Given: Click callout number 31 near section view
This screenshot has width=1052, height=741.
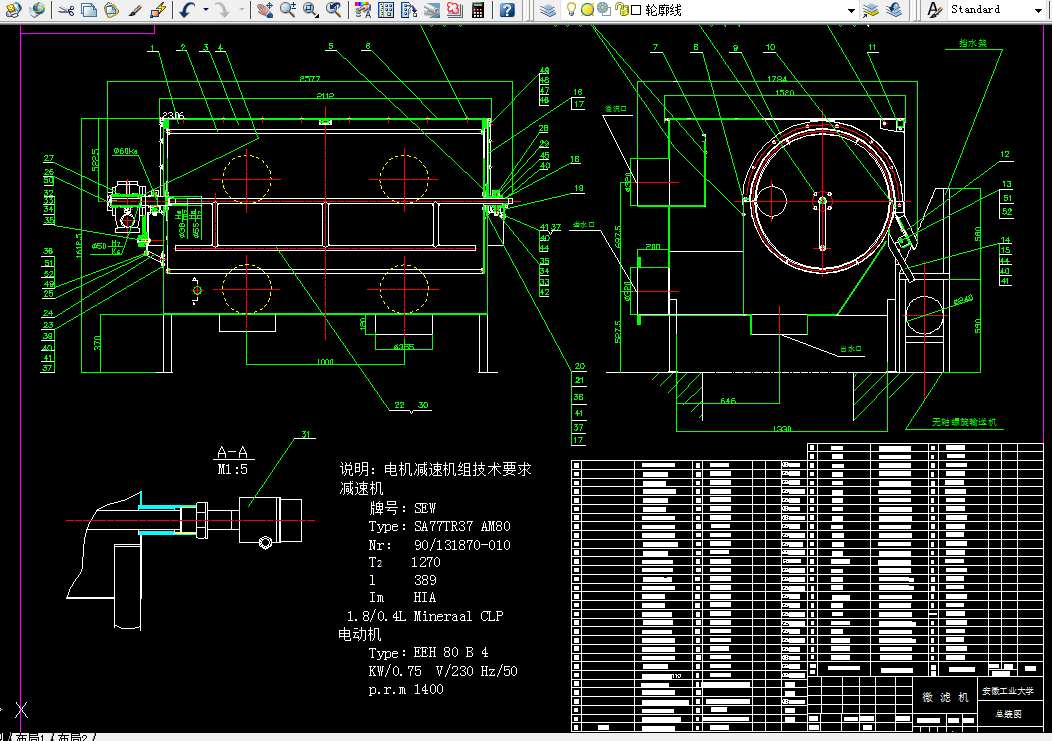Looking at the screenshot, I should (x=306, y=434).
